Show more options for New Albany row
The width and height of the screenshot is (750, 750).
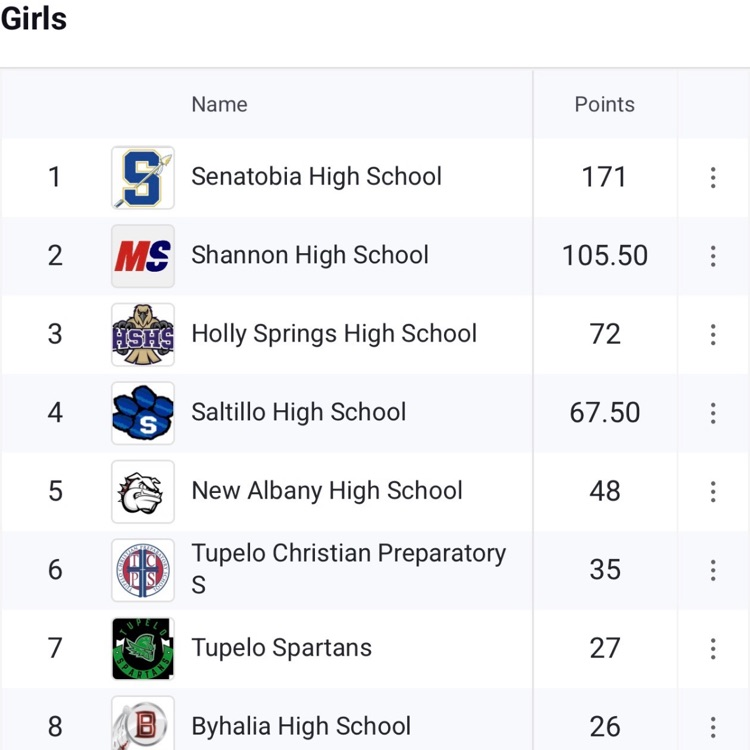[713, 491]
